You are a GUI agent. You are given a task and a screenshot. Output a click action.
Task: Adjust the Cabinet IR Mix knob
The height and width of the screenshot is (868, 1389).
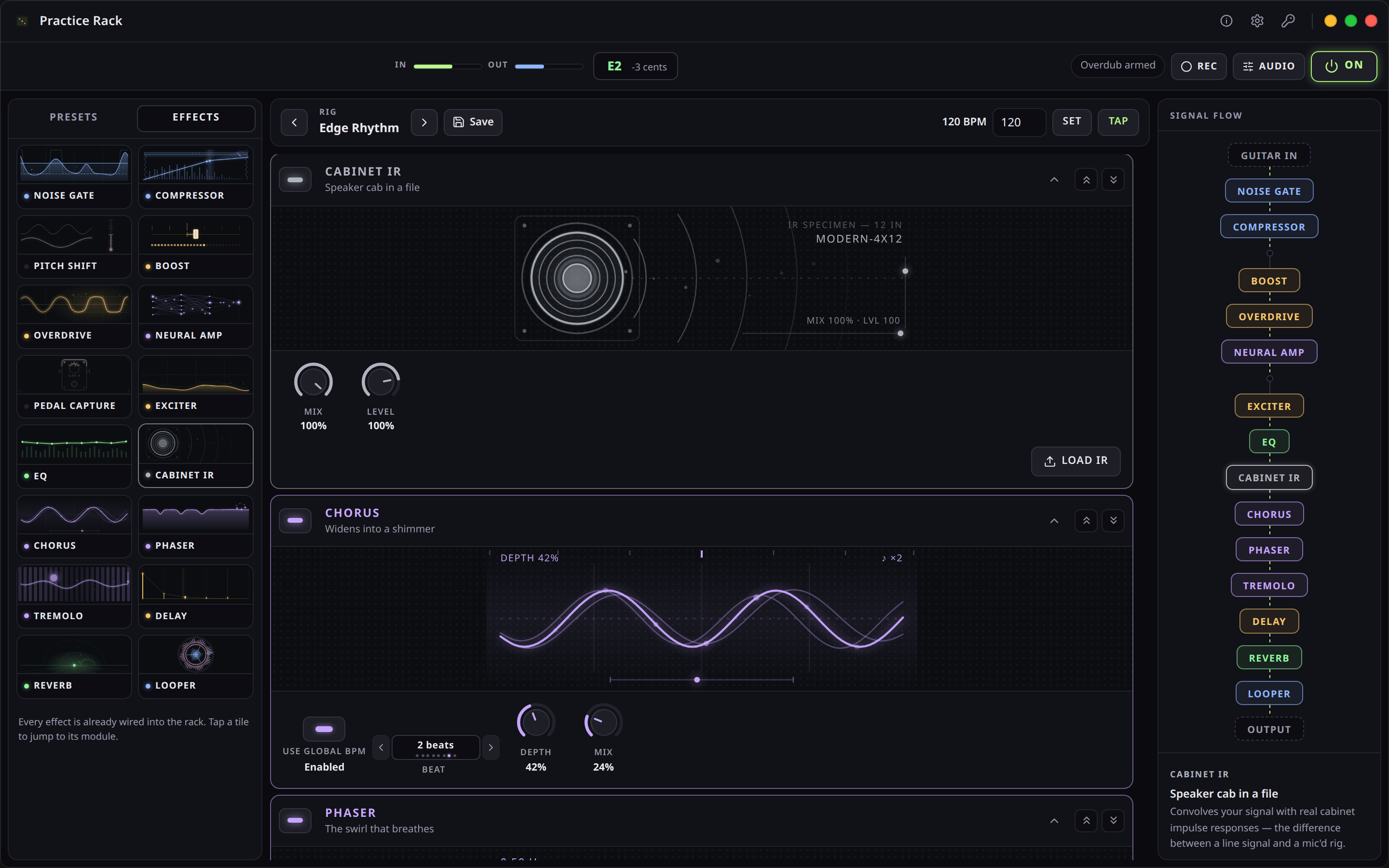click(x=313, y=381)
